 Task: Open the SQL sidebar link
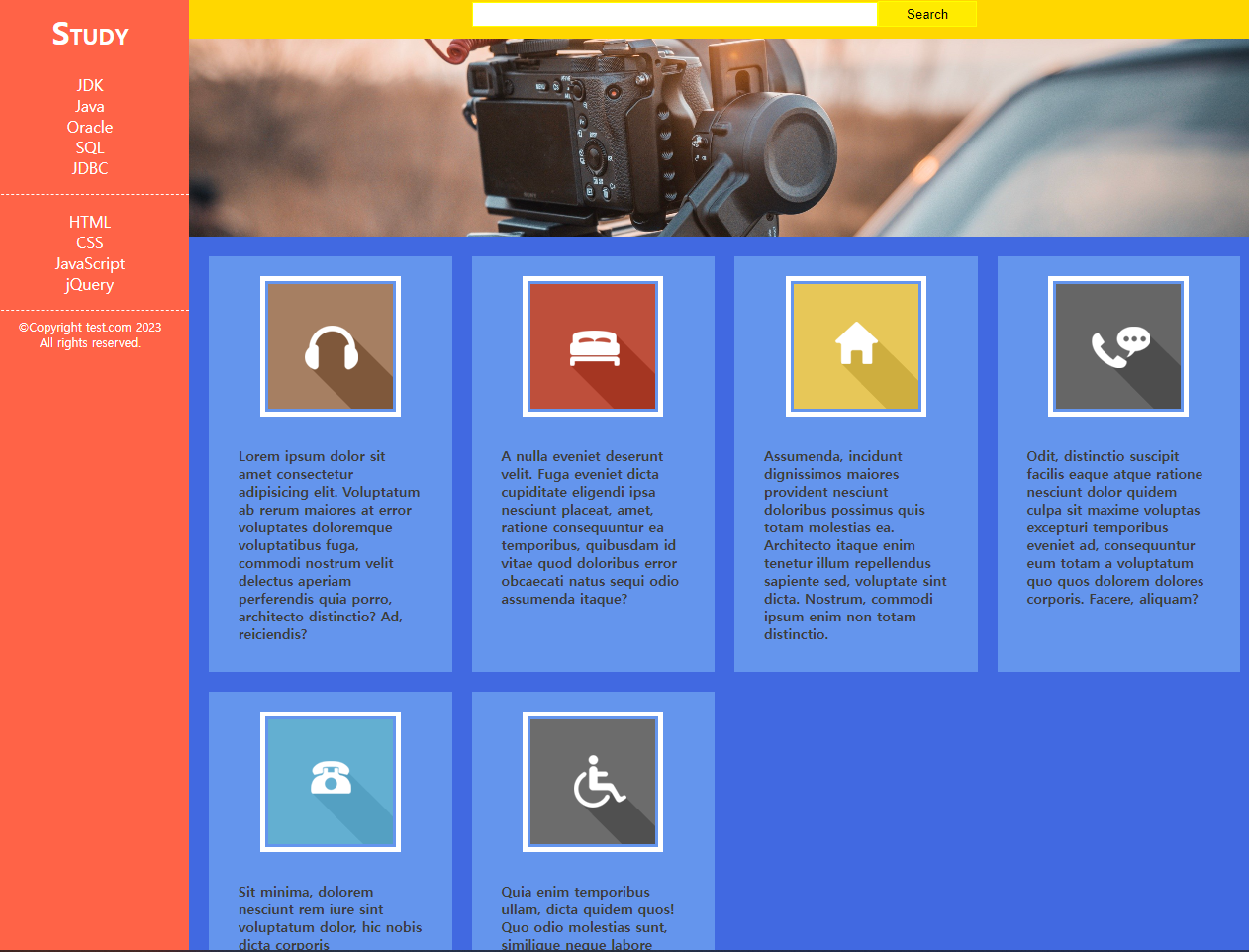90,147
